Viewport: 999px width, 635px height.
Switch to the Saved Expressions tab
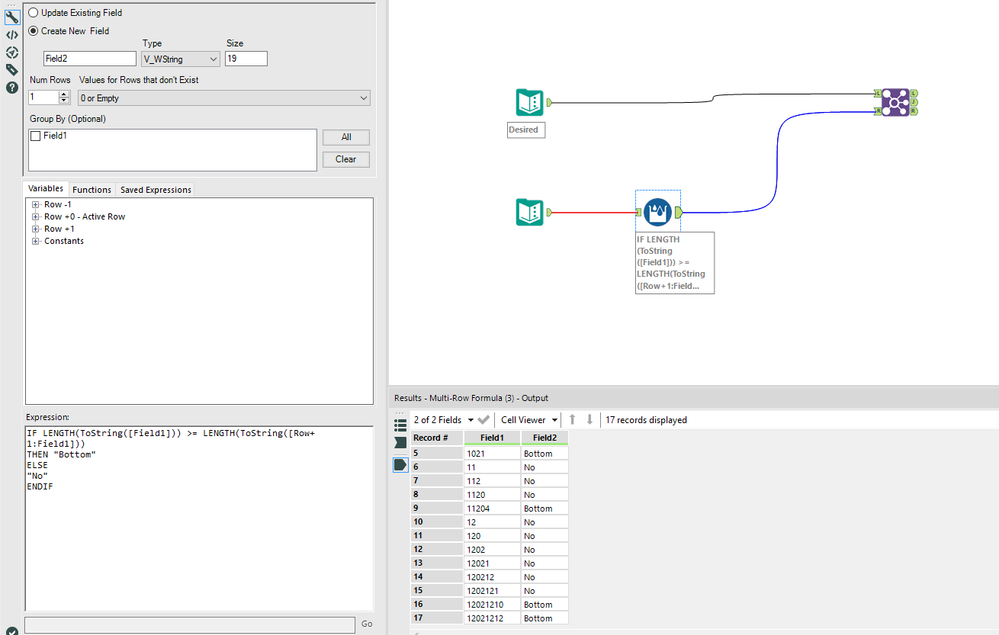click(x=155, y=189)
